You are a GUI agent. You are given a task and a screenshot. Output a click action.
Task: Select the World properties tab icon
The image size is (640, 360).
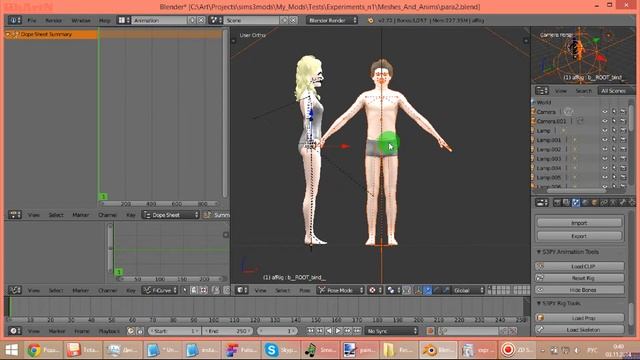pyautogui.click(x=585, y=202)
